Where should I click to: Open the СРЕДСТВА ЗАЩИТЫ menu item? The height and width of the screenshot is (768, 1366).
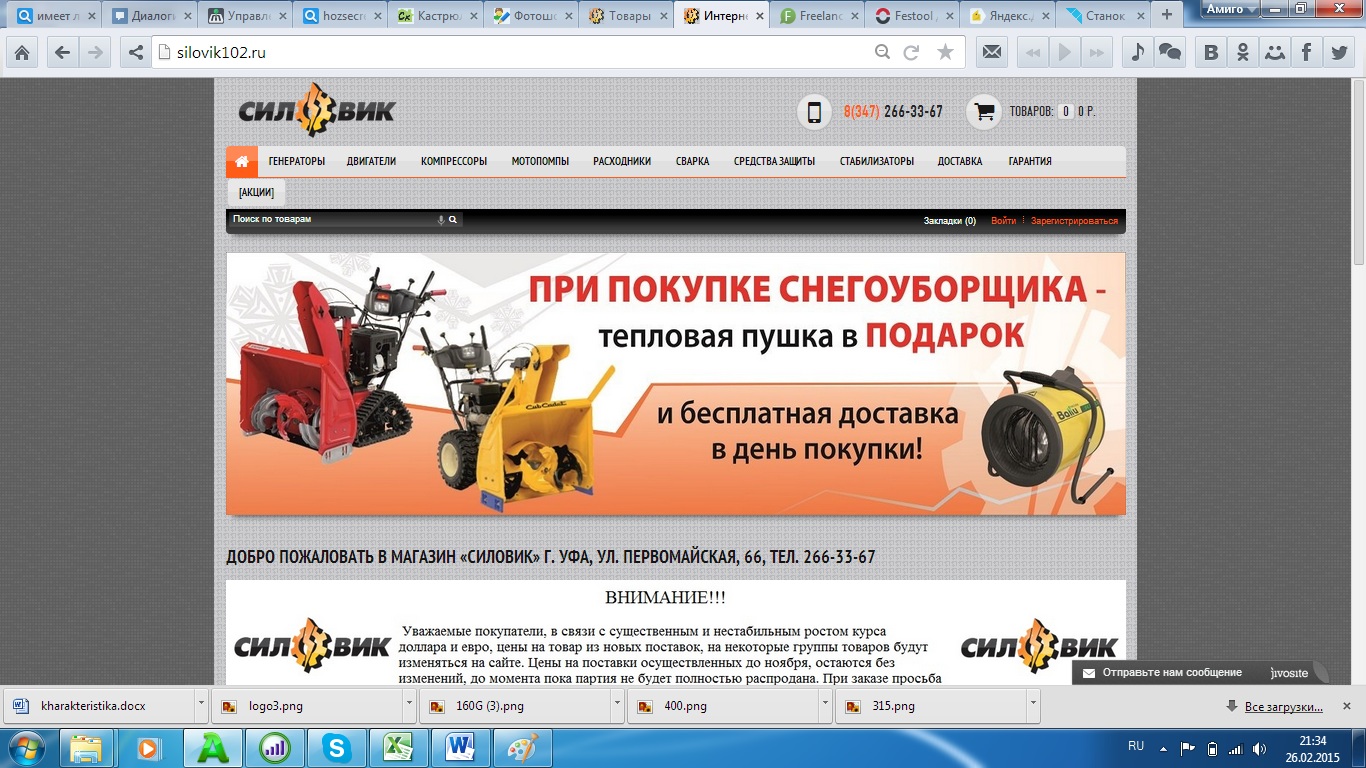[774, 161]
